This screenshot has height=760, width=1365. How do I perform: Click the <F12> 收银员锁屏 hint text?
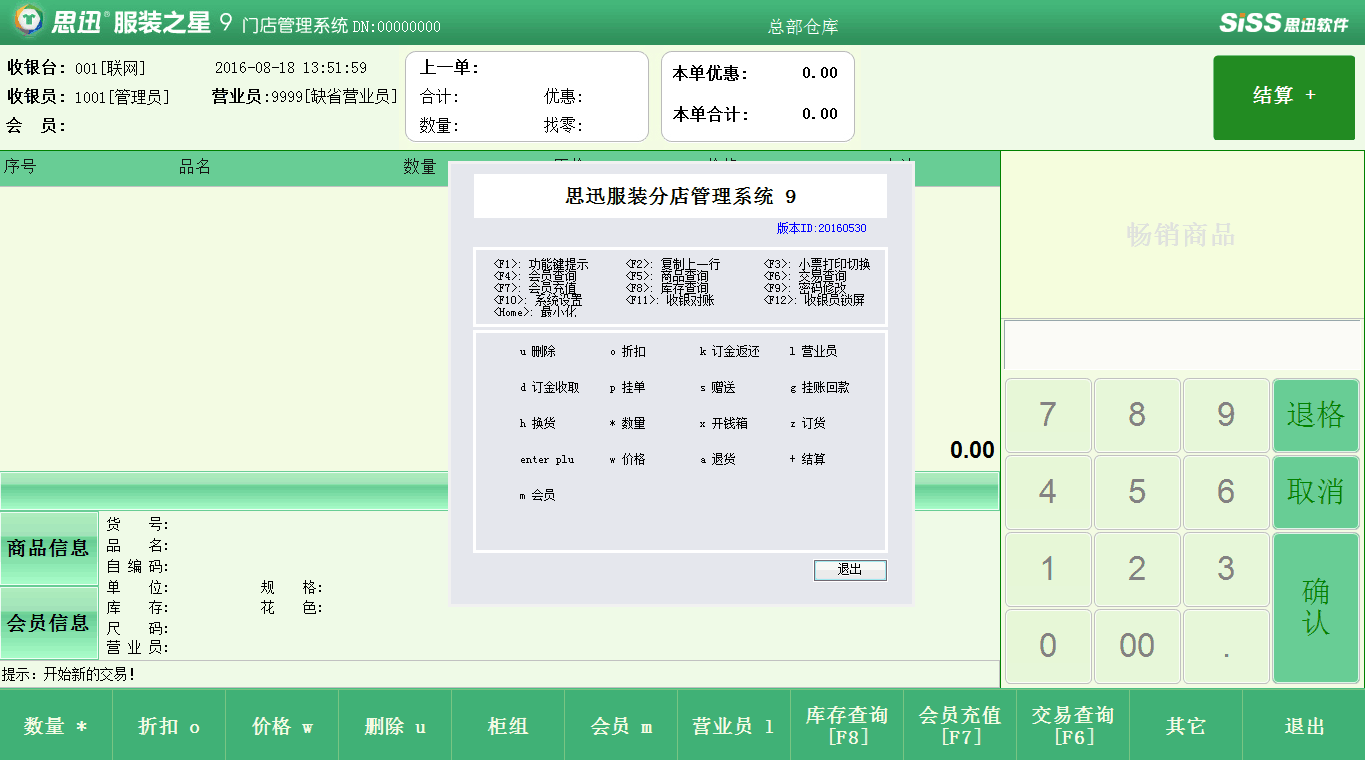(x=815, y=300)
